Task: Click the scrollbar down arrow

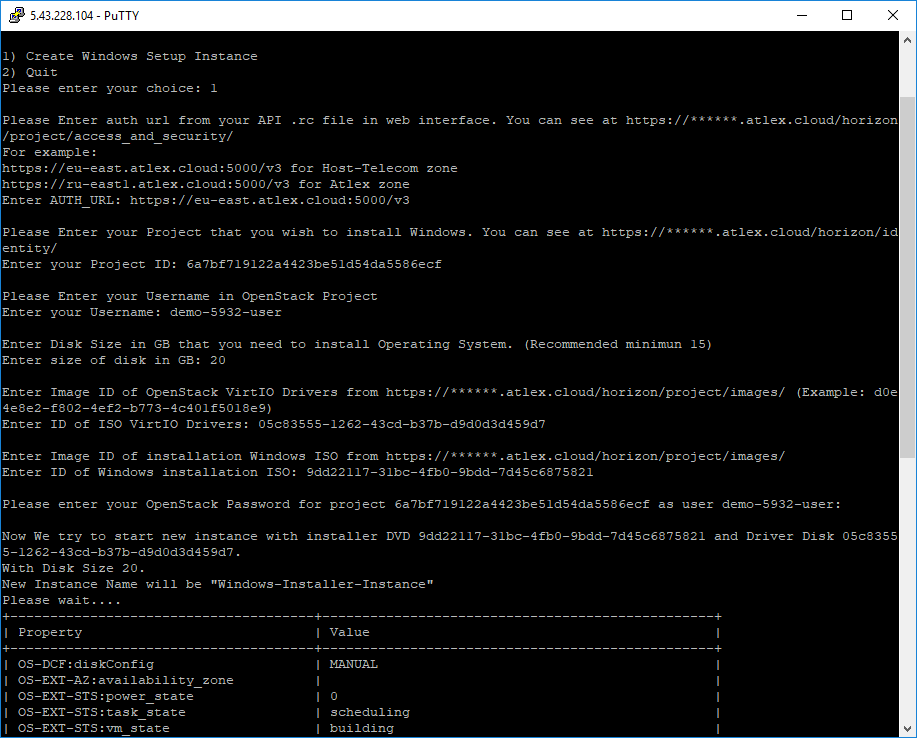Action: point(907,729)
